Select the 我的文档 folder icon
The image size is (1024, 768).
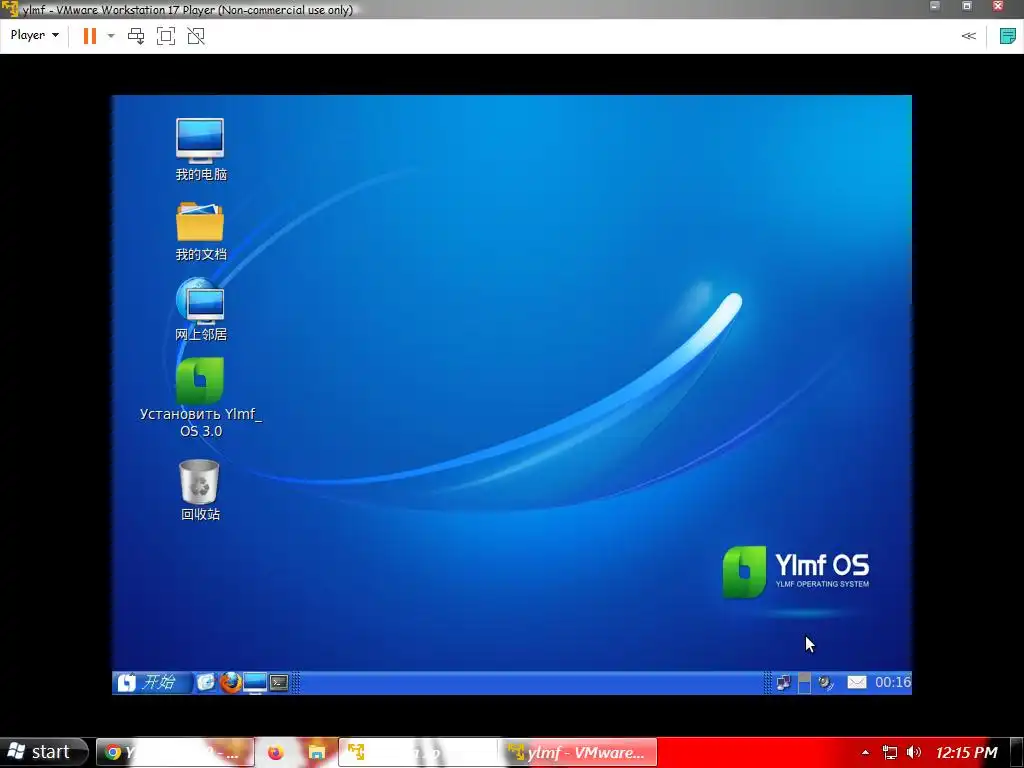click(x=200, y=231)
